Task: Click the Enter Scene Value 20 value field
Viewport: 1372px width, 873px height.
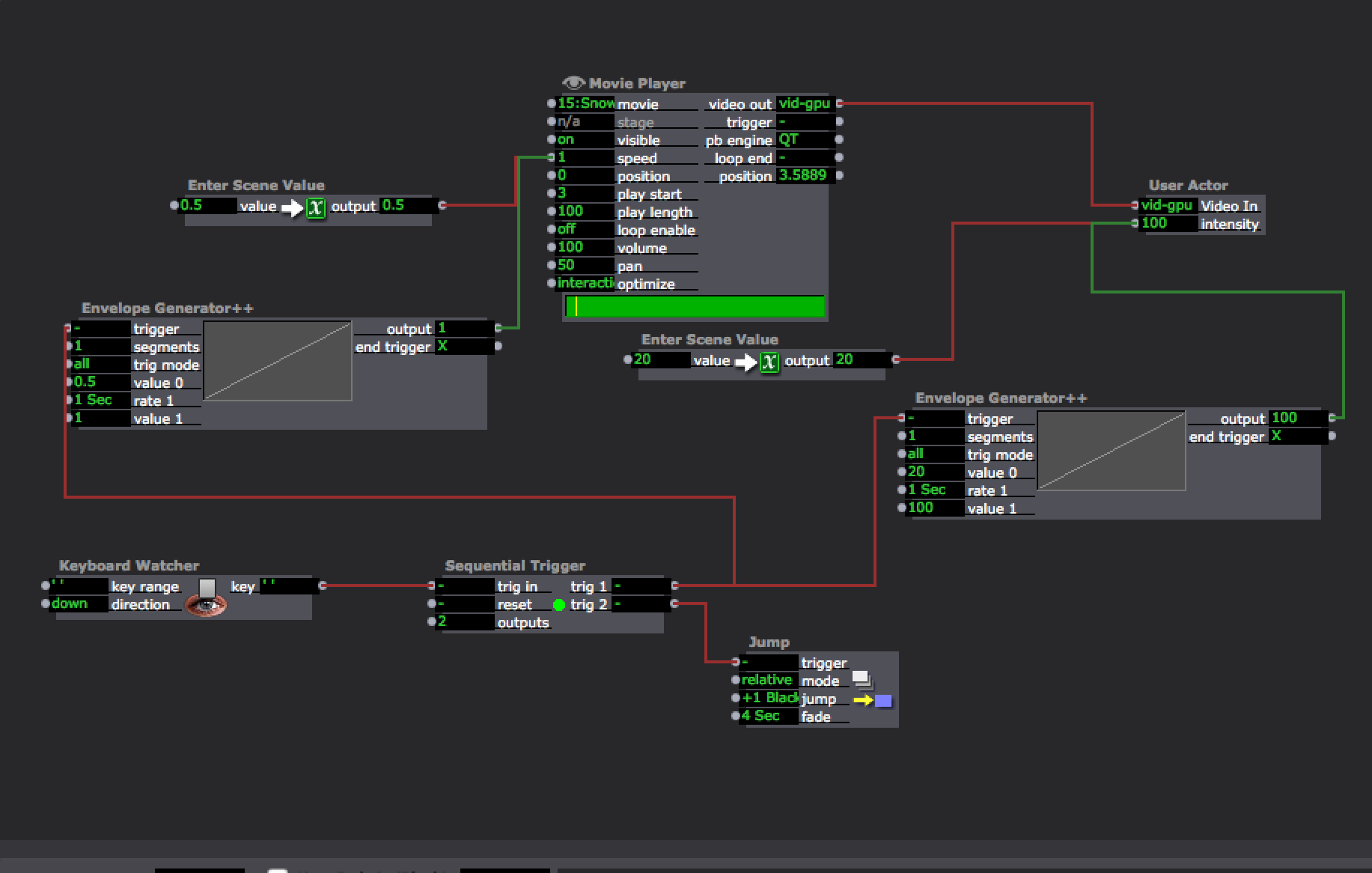Action: (661, 359)
